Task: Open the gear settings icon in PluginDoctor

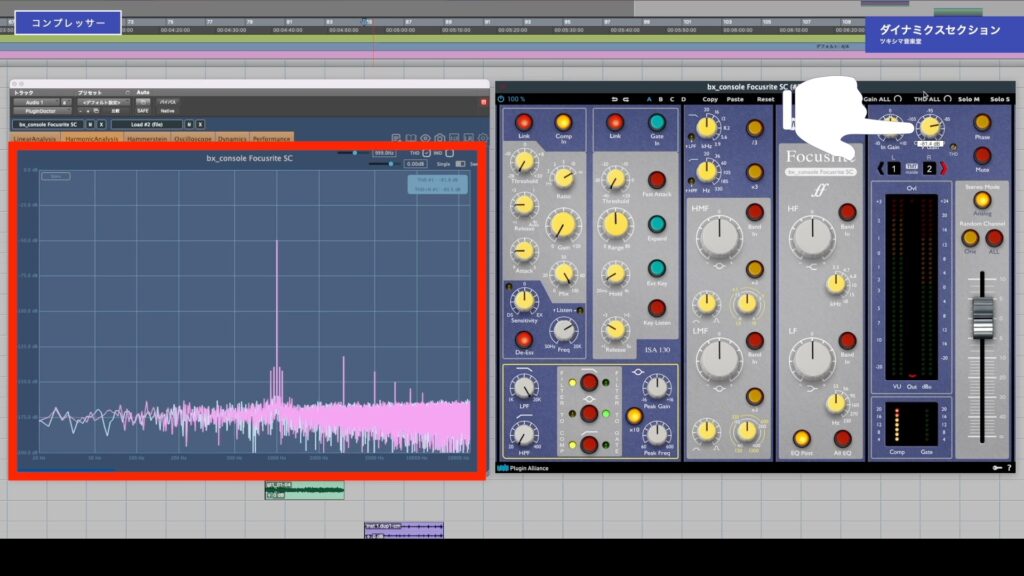Action: pyautogui.click(x=483, y=138)
